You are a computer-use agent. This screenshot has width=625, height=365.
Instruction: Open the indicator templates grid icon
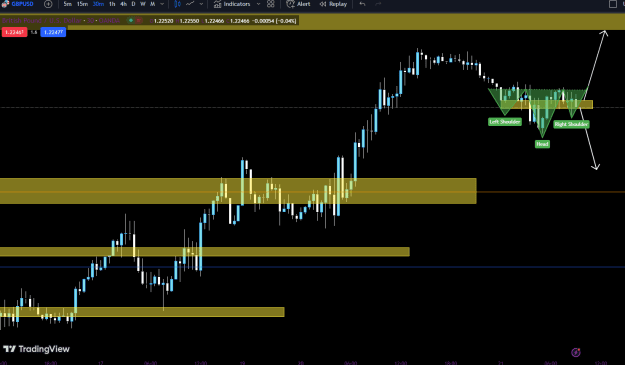(271, 4)
